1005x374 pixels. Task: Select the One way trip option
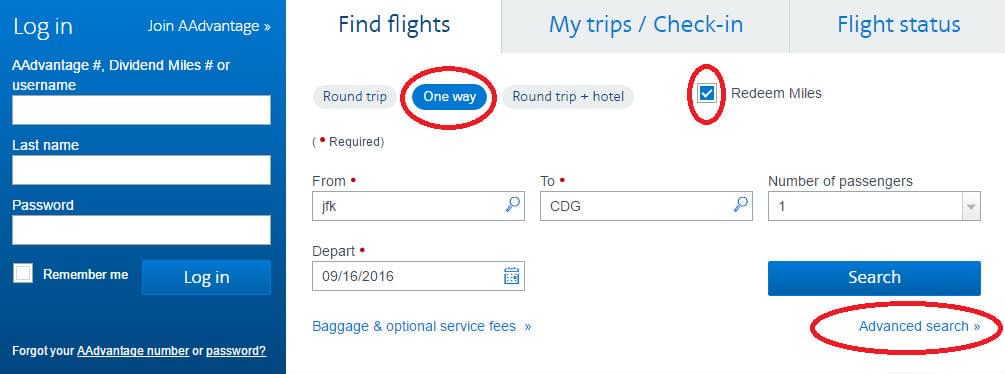coord(449,97)
